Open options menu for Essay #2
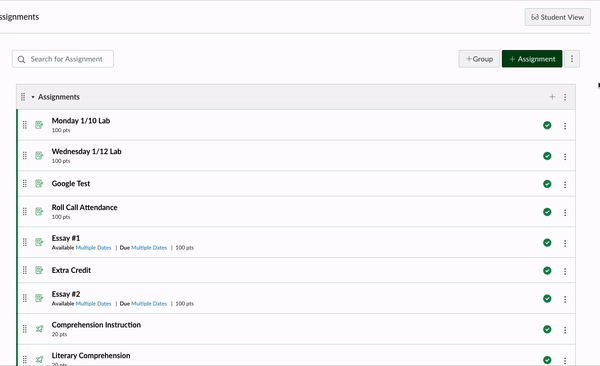Image resolution: width=600 pixels, height=366 pixels. point(565,299)
